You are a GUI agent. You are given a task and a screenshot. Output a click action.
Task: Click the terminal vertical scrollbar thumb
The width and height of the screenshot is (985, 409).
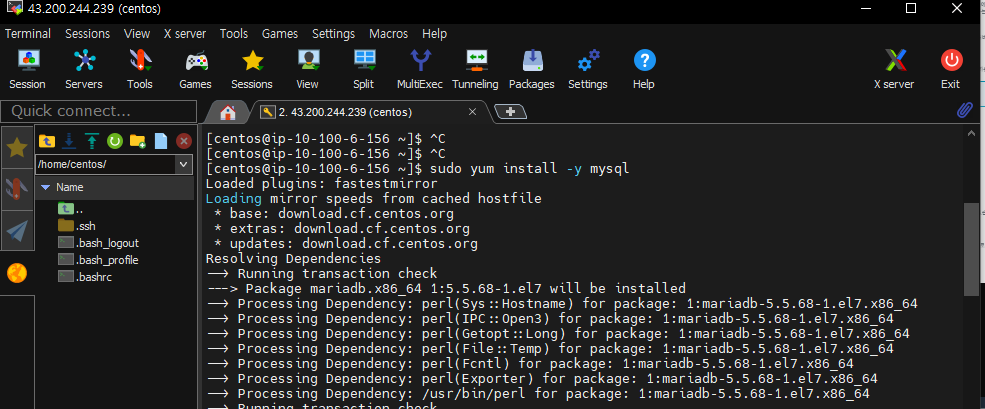tap(971, 249)
